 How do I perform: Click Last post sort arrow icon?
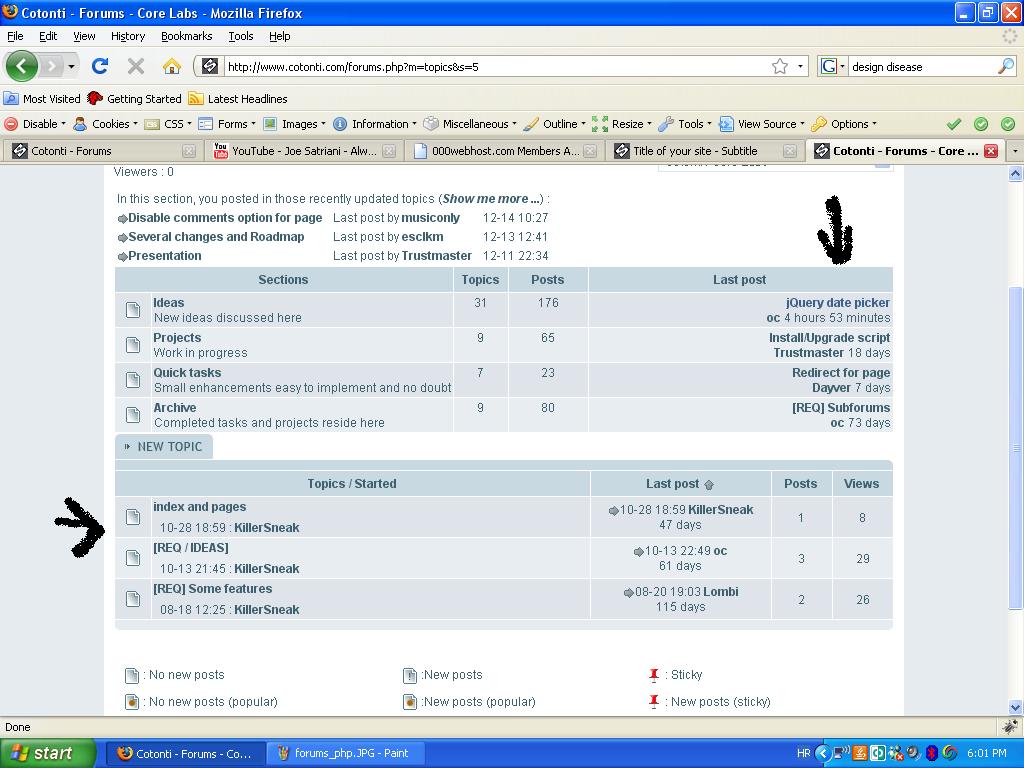tap(709, 485)
